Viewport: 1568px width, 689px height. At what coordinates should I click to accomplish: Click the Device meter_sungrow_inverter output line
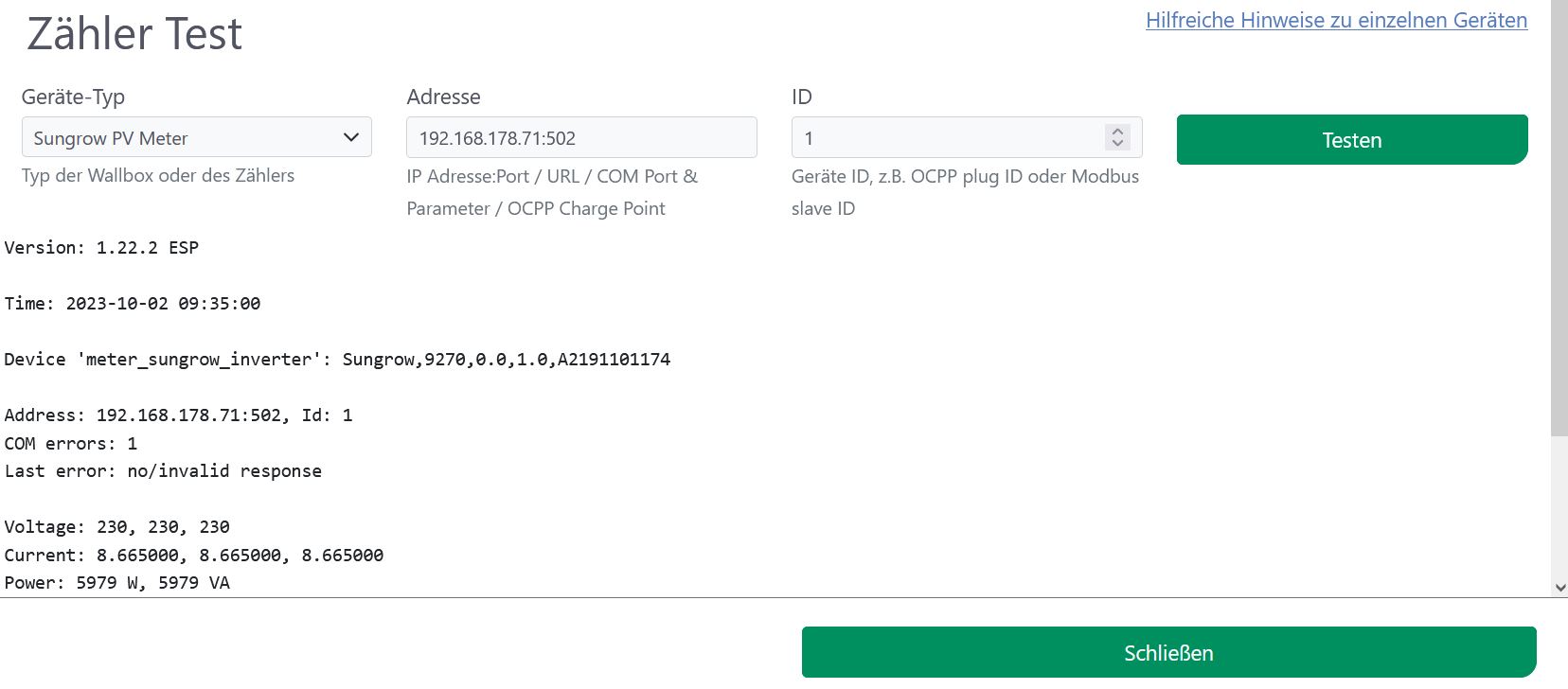tap(337, 360)
